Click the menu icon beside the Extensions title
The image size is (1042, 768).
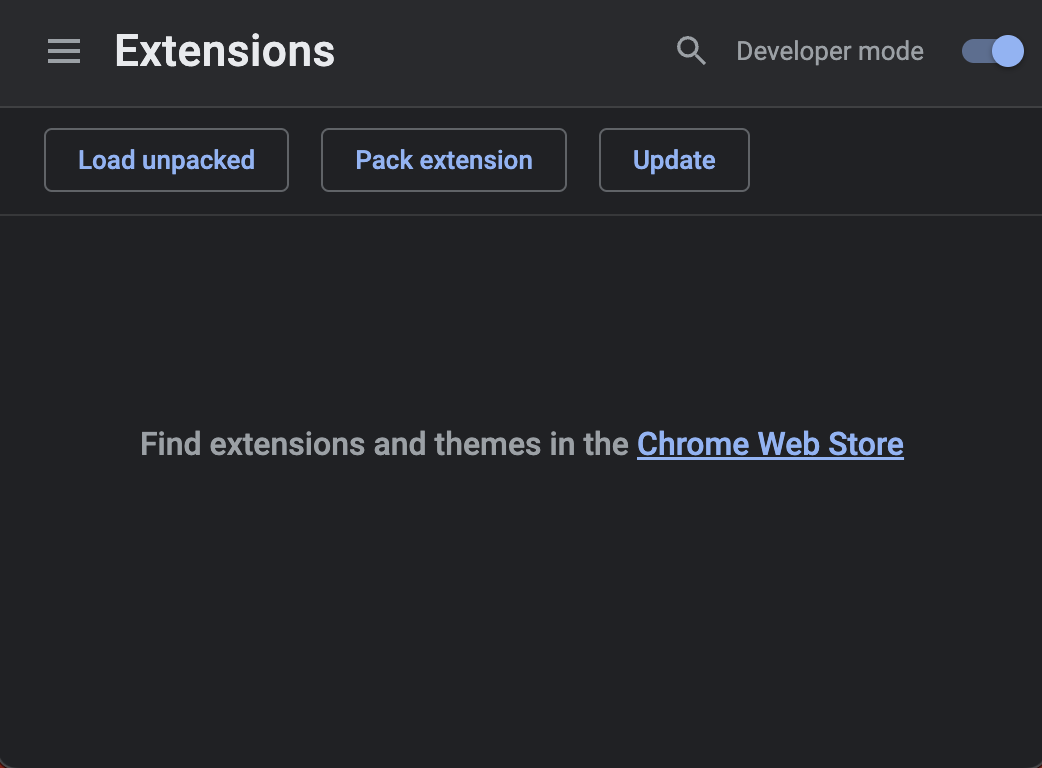pyautogui.click(x=63, y=51)
